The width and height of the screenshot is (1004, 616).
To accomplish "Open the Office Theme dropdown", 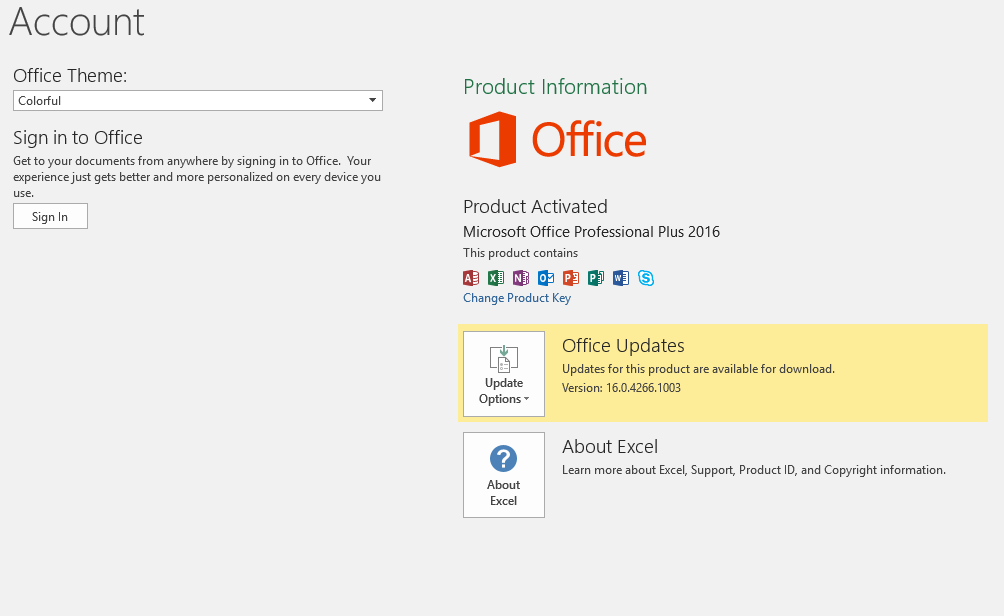I will [197, 100].
